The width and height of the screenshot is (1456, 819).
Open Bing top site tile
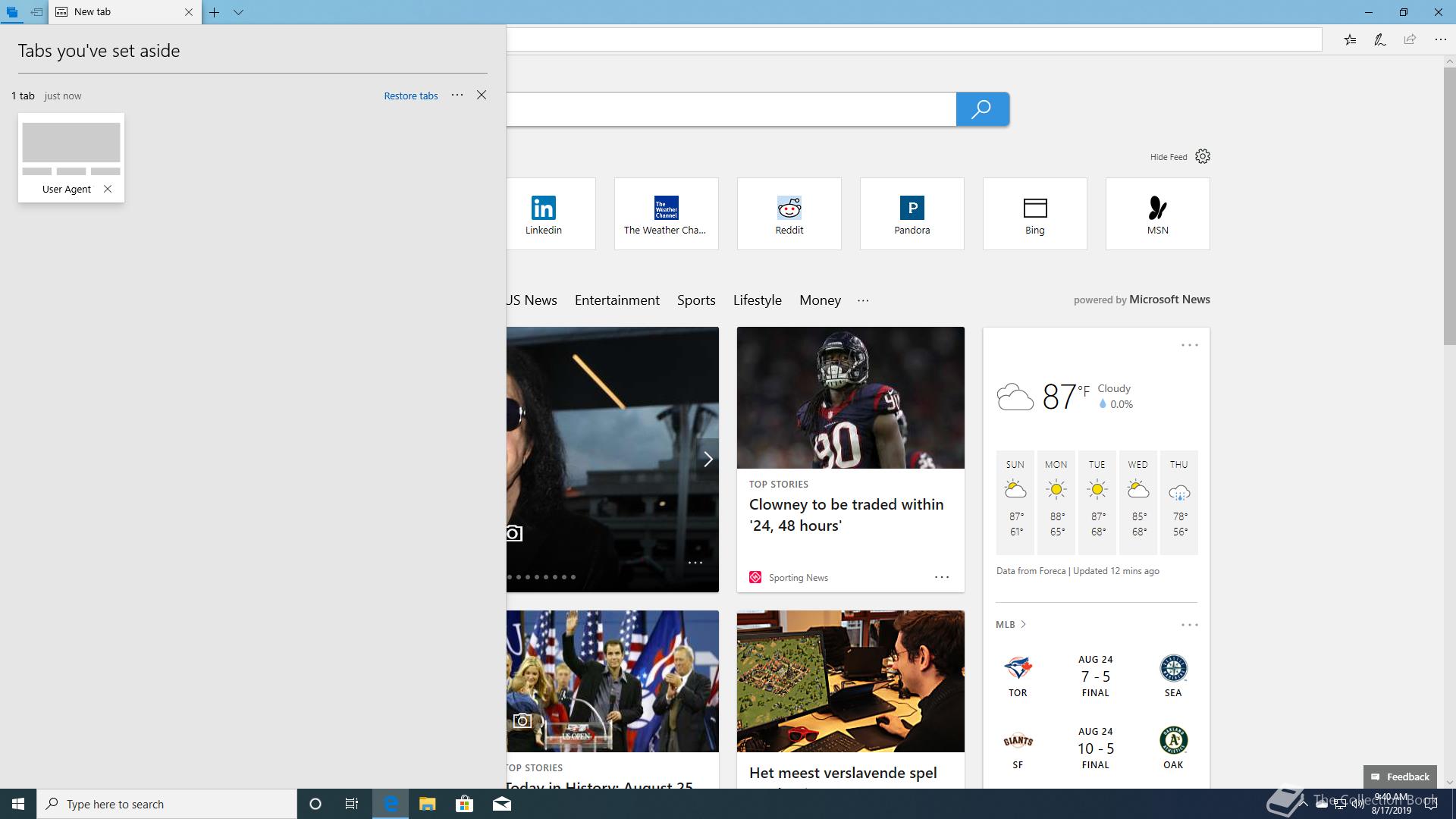(1034, 214)
